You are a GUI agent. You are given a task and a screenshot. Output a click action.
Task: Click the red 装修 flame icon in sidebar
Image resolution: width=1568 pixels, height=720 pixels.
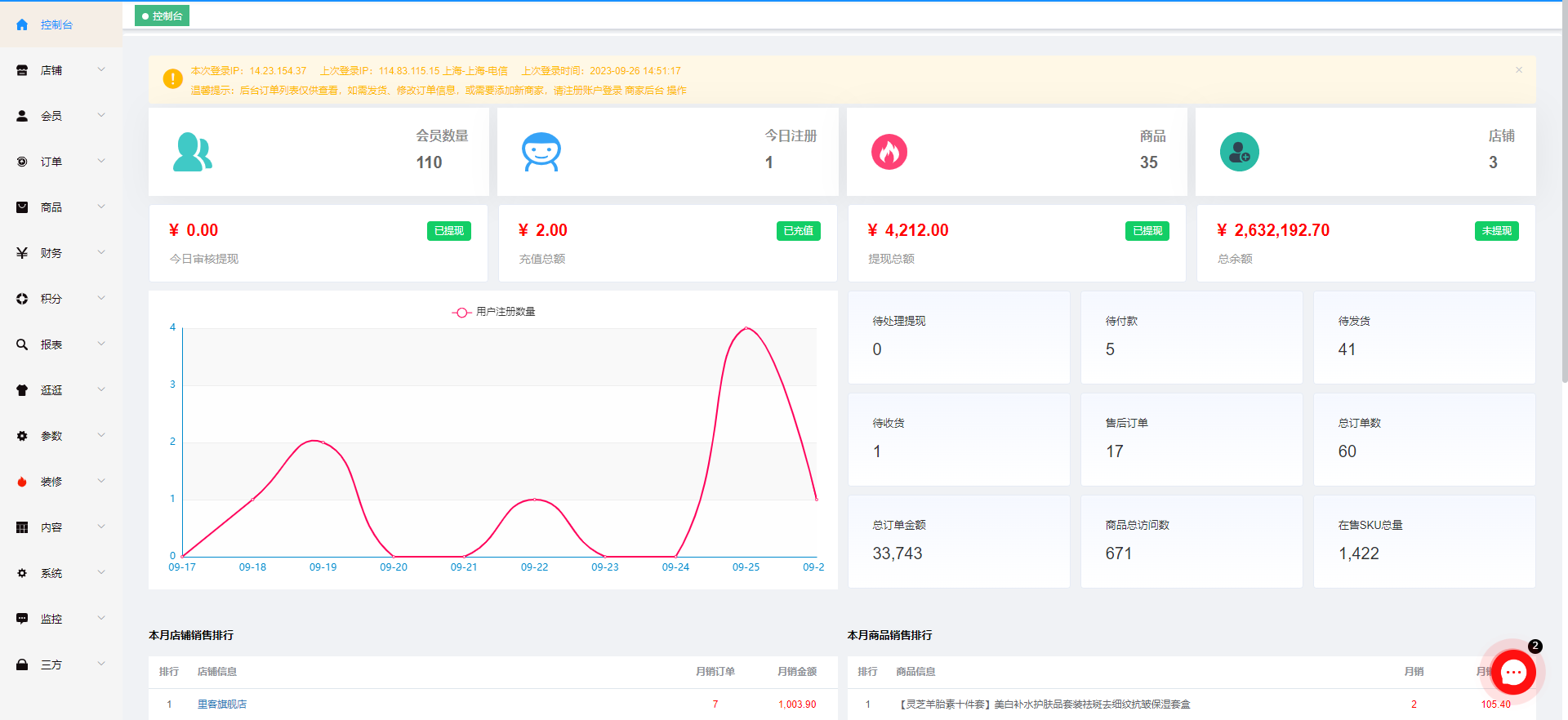pyautogui.click(x=22, y=482)
